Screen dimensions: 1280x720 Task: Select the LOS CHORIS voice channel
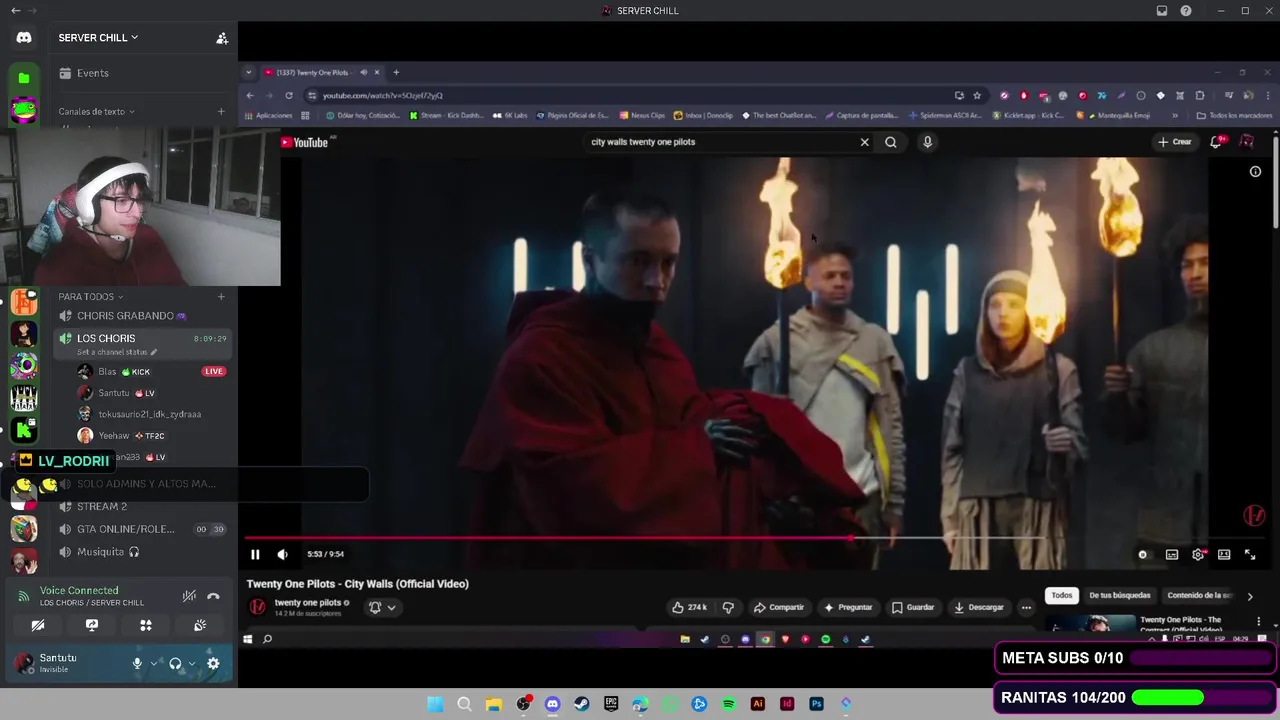[x=143, y=343]
